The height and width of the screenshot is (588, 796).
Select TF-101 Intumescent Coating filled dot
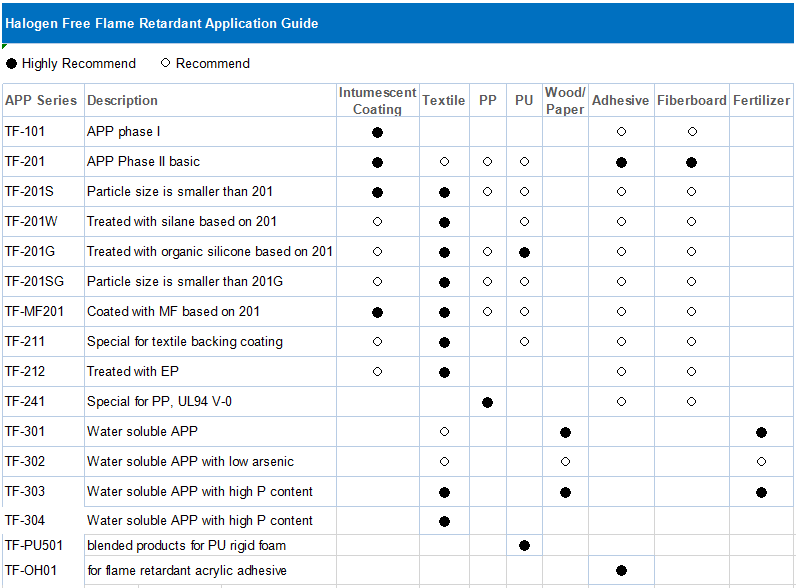377,132
